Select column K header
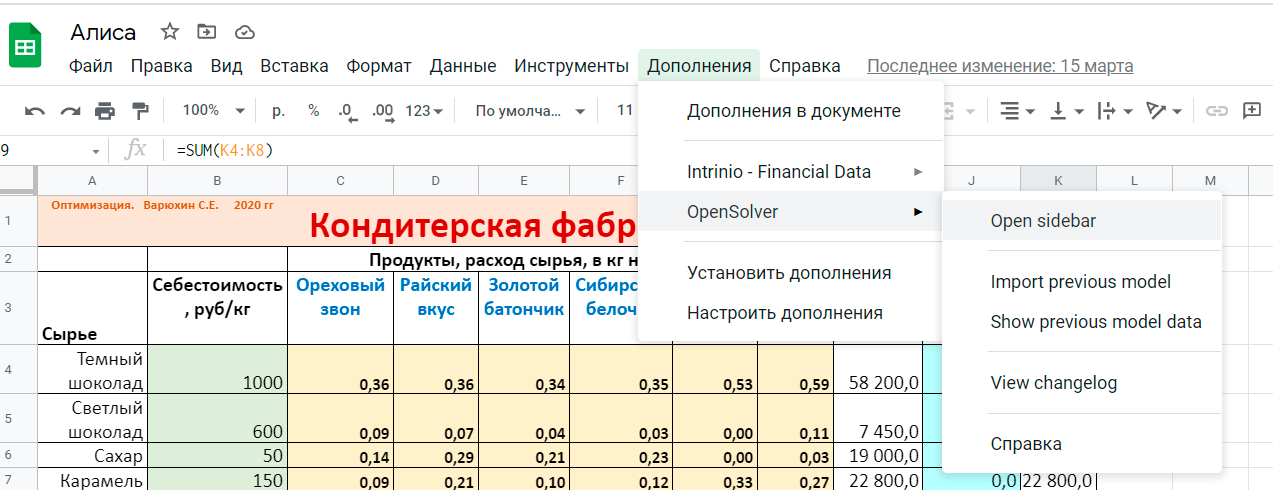1273x490 pixels. tap(1058, 180)
